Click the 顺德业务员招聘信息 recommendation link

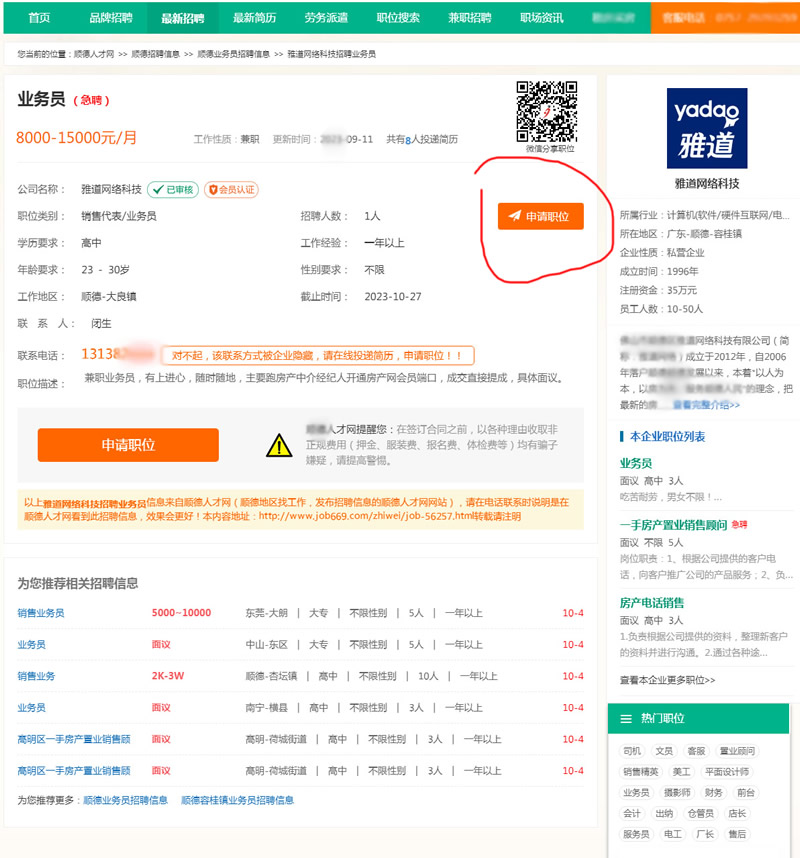pos(125,800)
